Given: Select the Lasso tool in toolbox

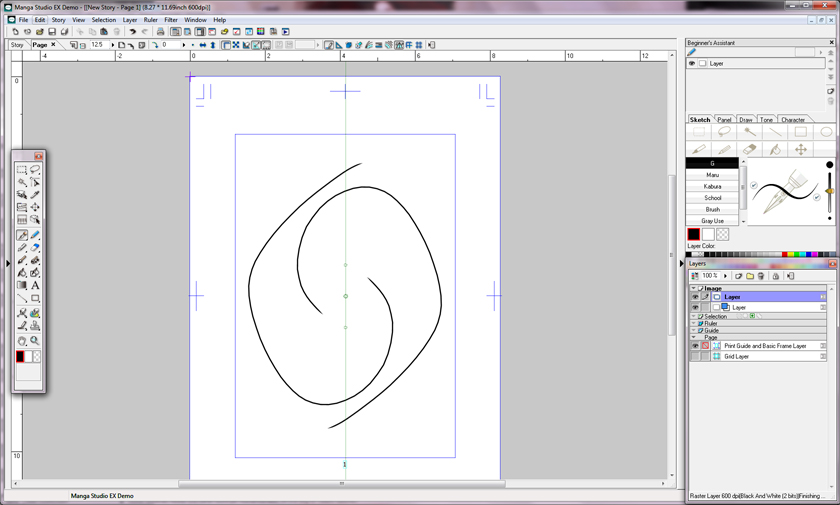Looking at the screenshot, I should [x=35, y=170].
